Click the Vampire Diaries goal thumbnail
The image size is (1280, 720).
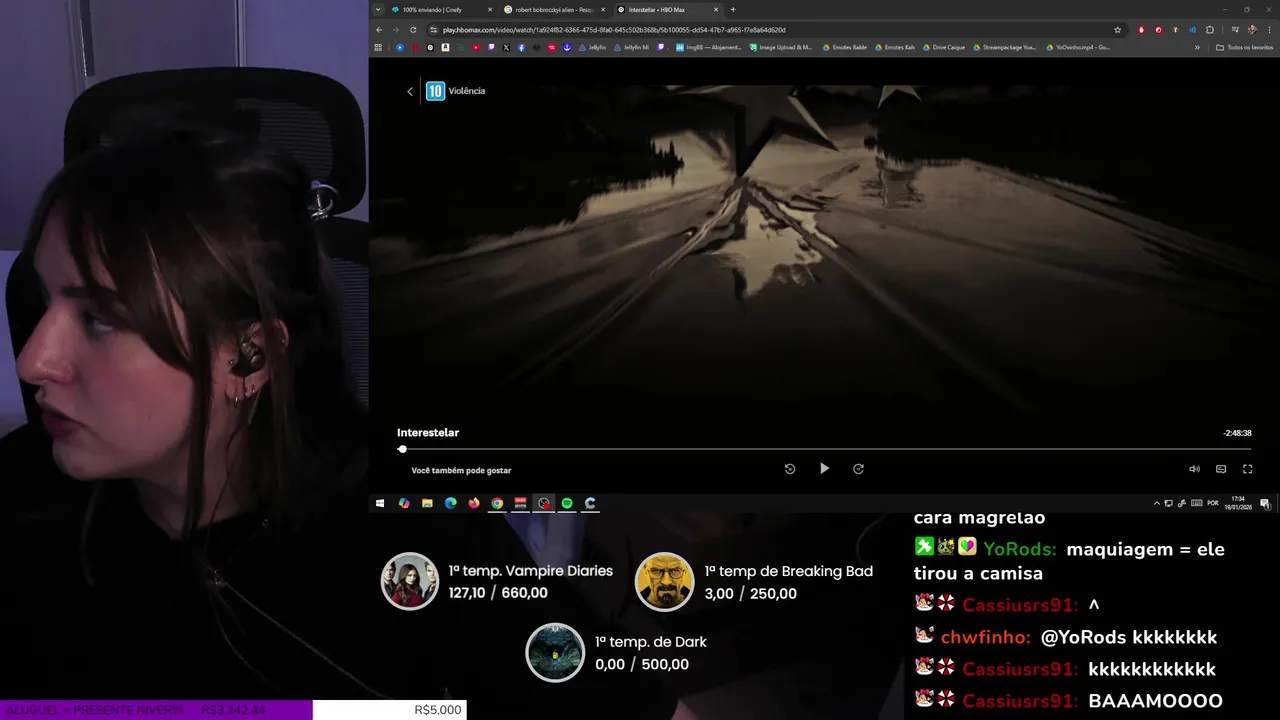pos(410,581)
